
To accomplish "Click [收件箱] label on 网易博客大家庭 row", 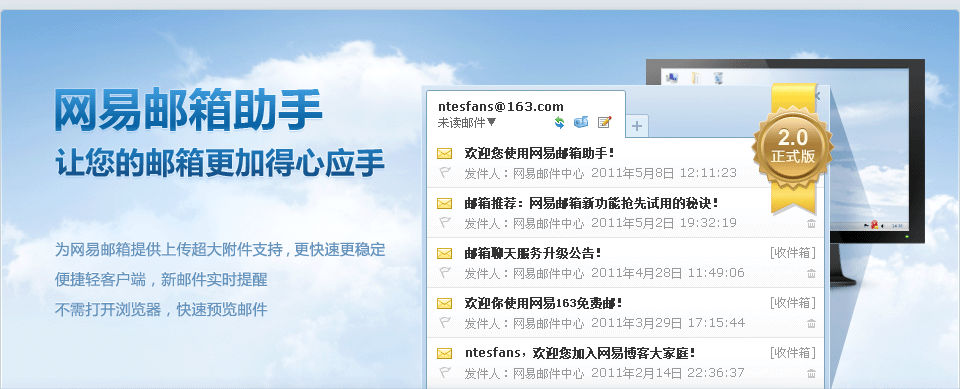I will coord(793,352).
